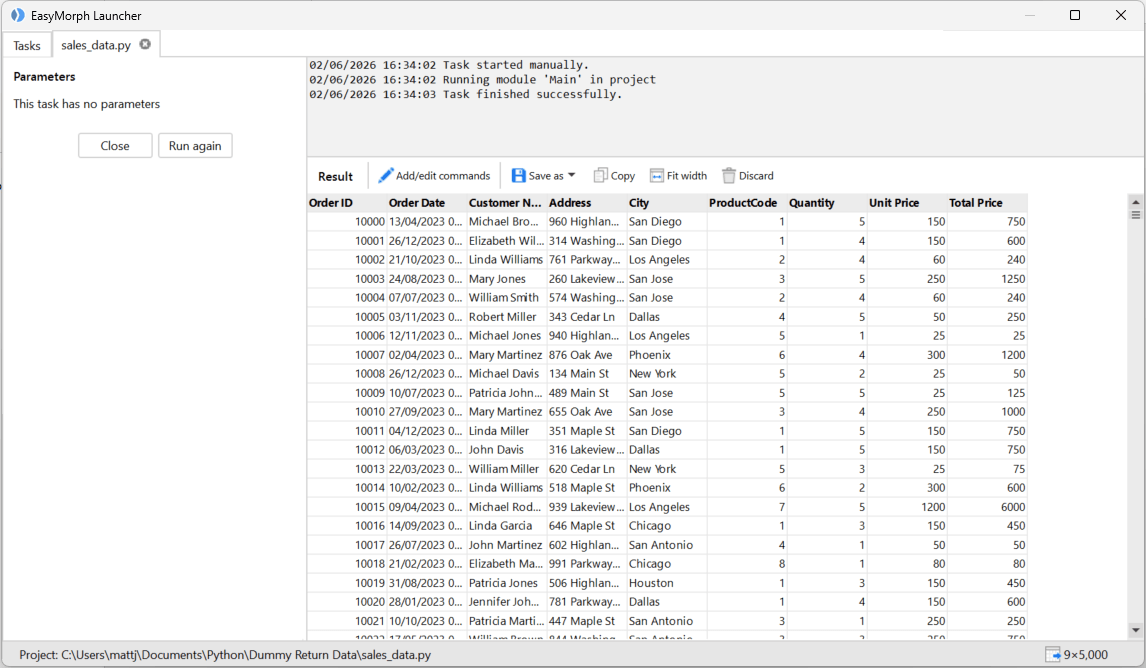1146x668 pixels.
Task: Click the Run again button
Action: pos(195,145)
